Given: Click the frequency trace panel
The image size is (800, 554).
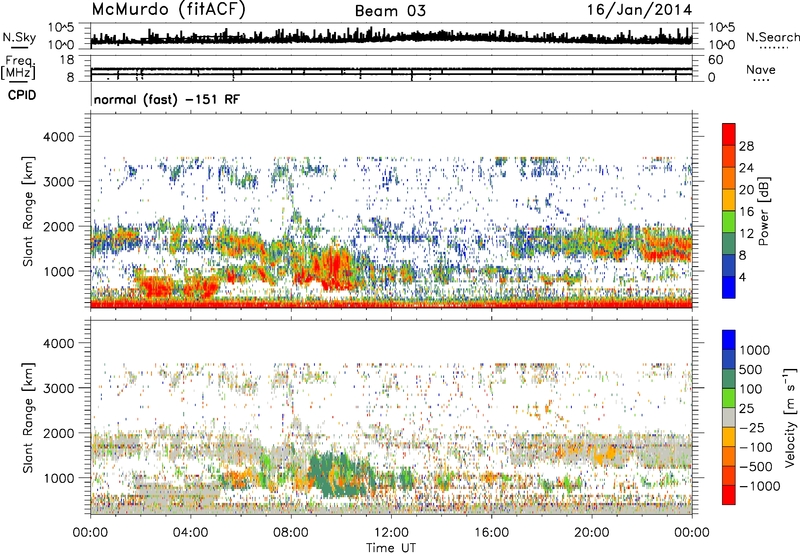Looking at the screenshot, I should (x=391, y=69).
